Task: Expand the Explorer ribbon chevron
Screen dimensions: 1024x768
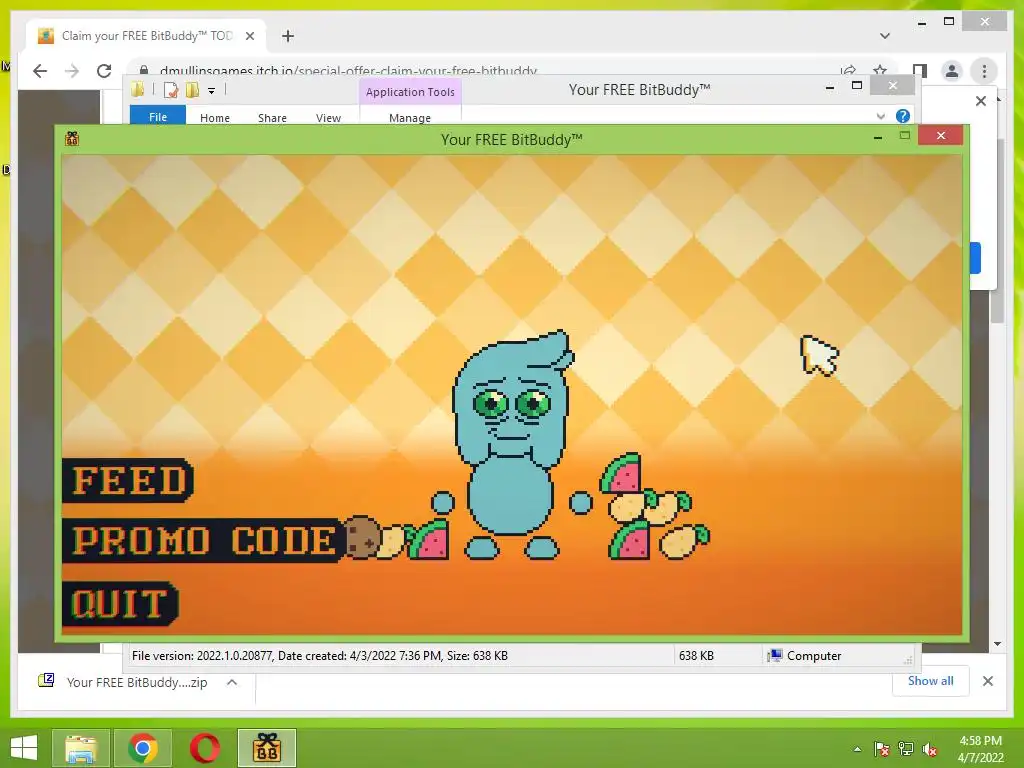Action: (880, 116)
